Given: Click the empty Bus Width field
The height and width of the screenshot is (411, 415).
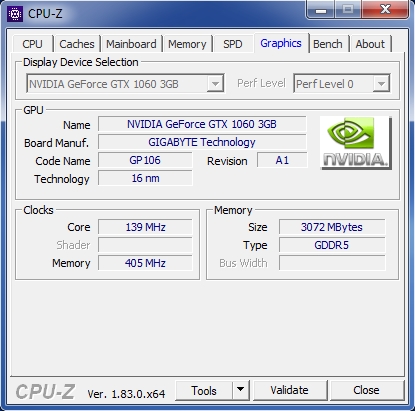Looking at the screenshot, I should (x=332, y=263).
